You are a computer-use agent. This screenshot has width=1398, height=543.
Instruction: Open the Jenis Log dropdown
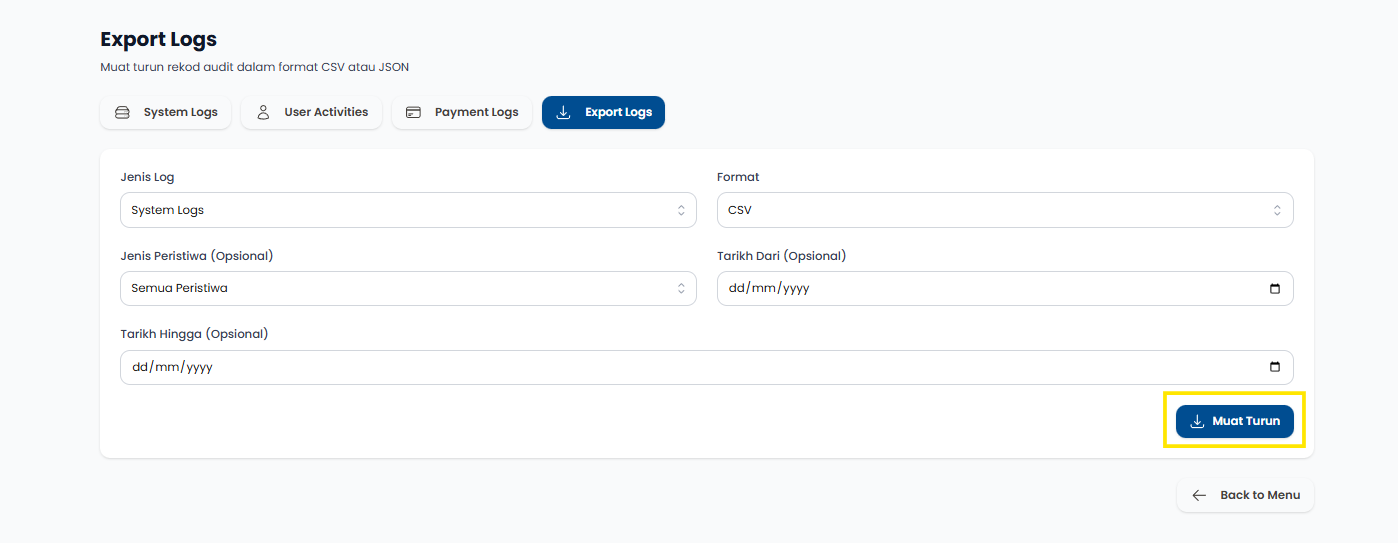tap(408, 211)
